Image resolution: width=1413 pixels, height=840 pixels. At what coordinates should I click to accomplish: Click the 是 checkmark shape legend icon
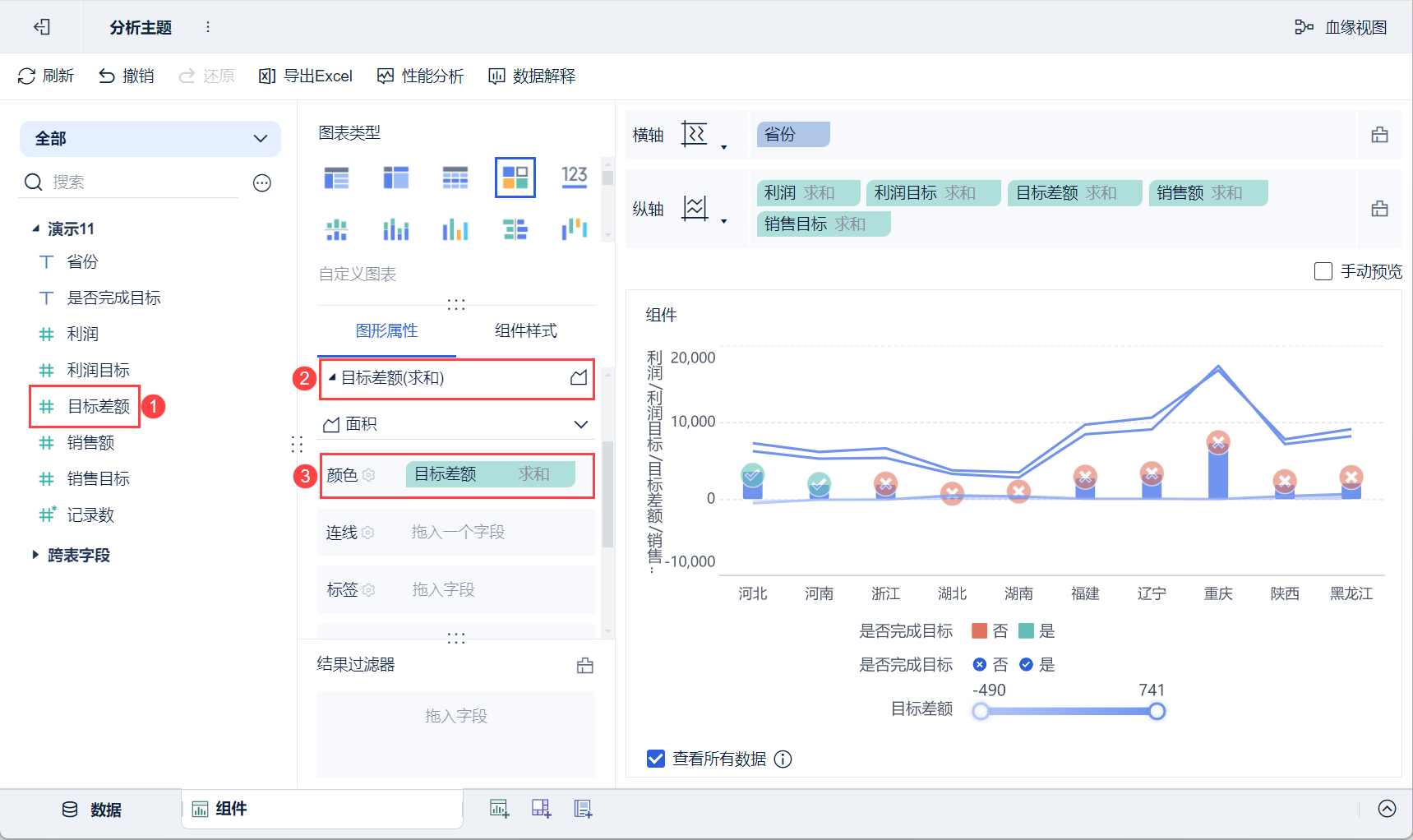tap(1026, 665)
